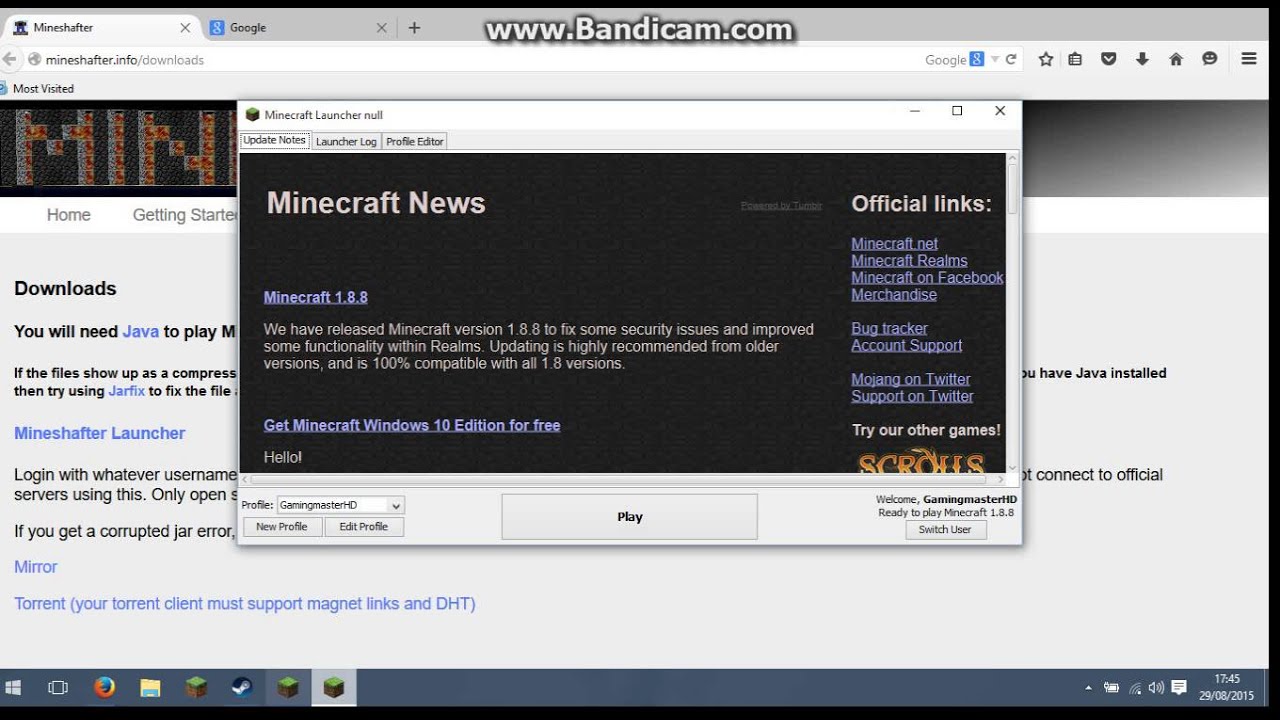This screenshot has height=720, width=1280.
Task: Bookmark this page with the star icon
Action: 1046,59
